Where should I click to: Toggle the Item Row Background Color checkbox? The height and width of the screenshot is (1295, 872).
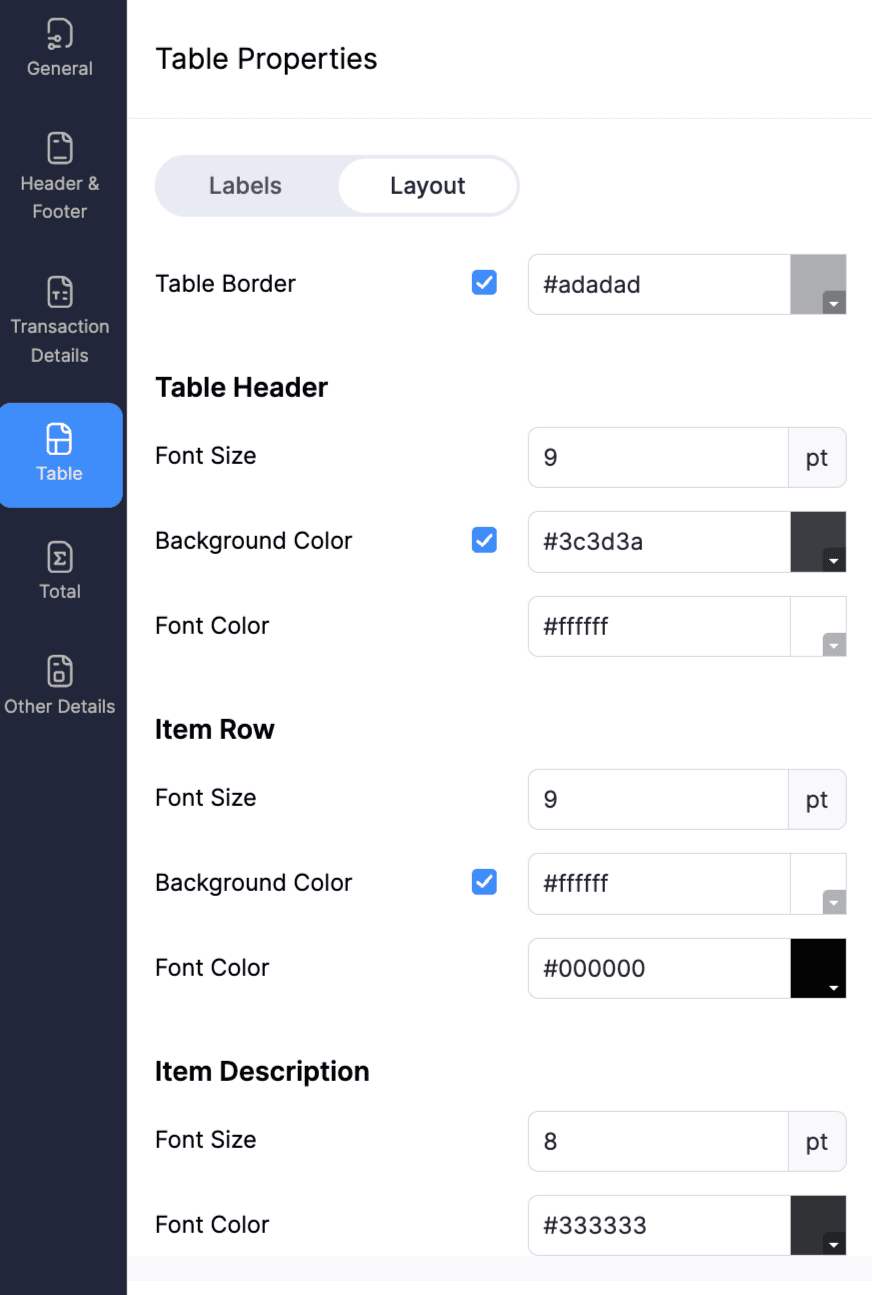pos(484,882)
